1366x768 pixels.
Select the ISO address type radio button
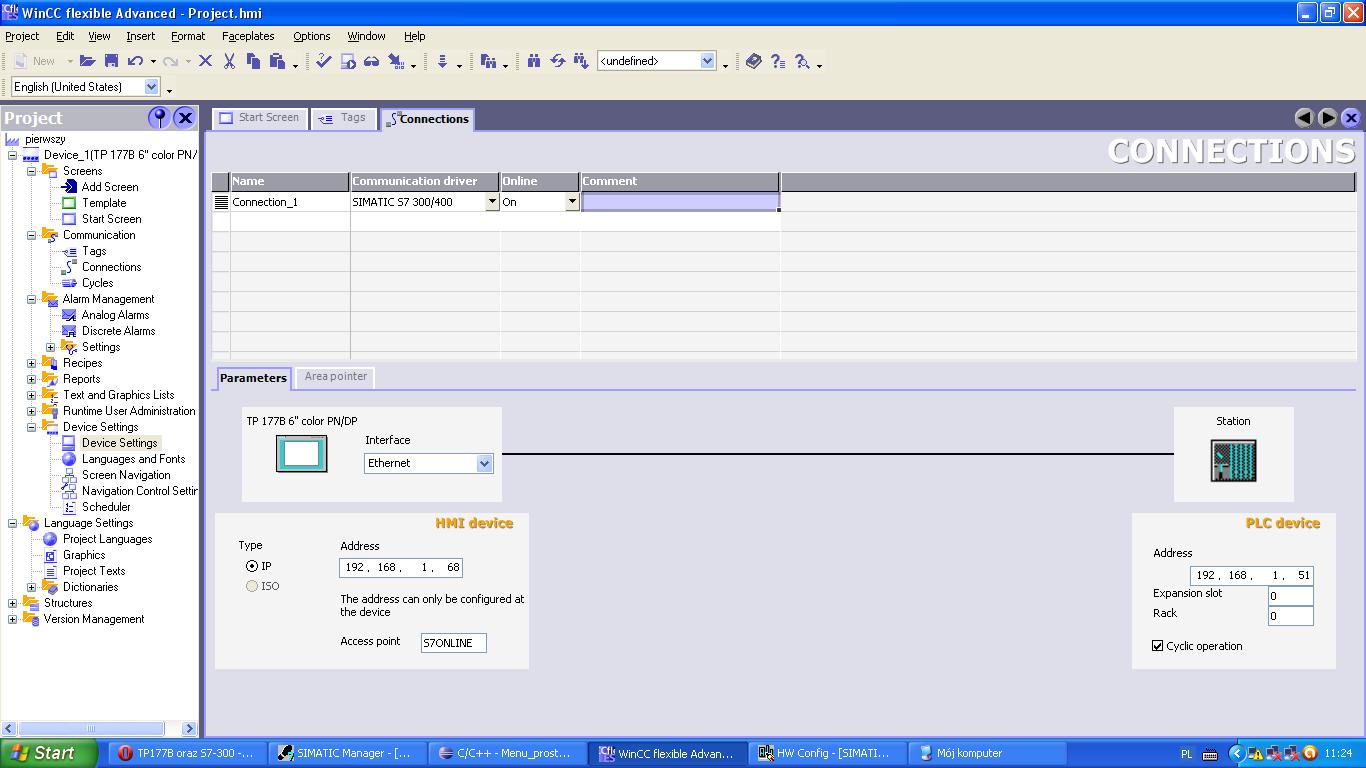tap(252, 586)
